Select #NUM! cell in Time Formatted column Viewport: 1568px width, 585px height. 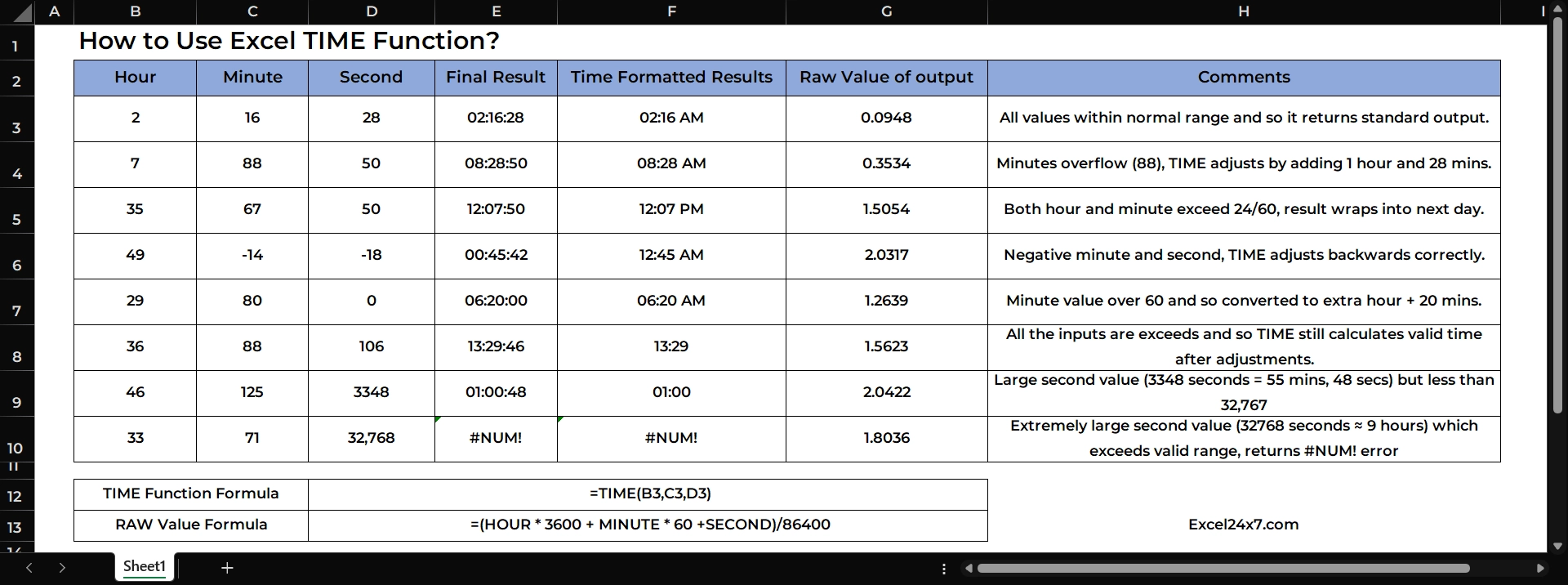(x=672, y=440)
